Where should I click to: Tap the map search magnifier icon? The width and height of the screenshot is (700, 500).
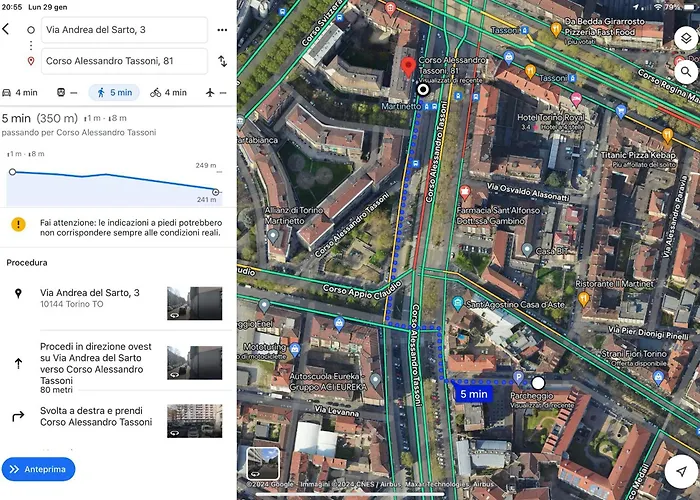click(x=686, y=71)
